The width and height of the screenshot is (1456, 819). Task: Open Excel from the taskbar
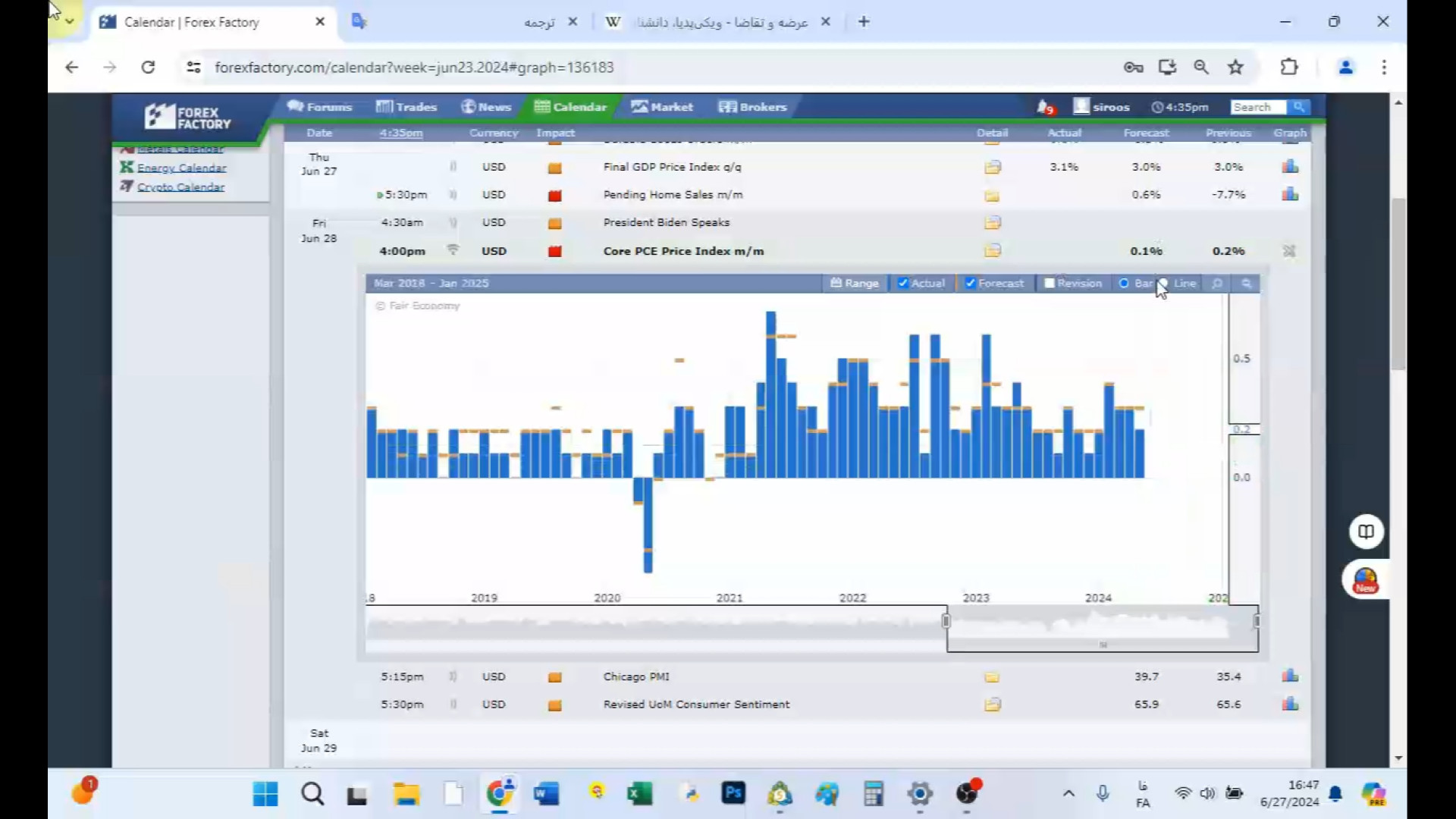[x=640, y=793]
